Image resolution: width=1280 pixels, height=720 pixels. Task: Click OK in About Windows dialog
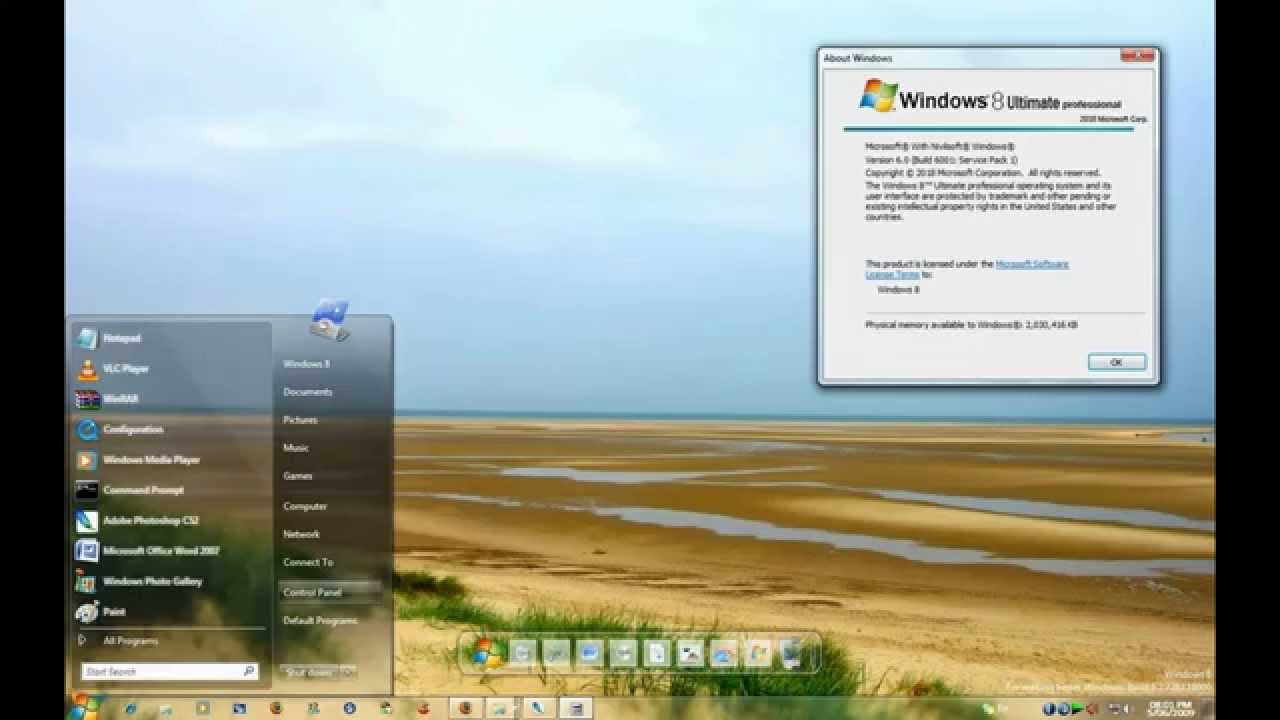tap(1117, 362)
